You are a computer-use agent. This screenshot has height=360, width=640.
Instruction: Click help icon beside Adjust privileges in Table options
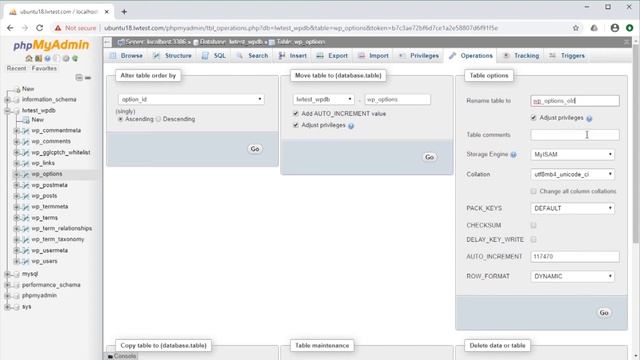[x=589, y=118]
